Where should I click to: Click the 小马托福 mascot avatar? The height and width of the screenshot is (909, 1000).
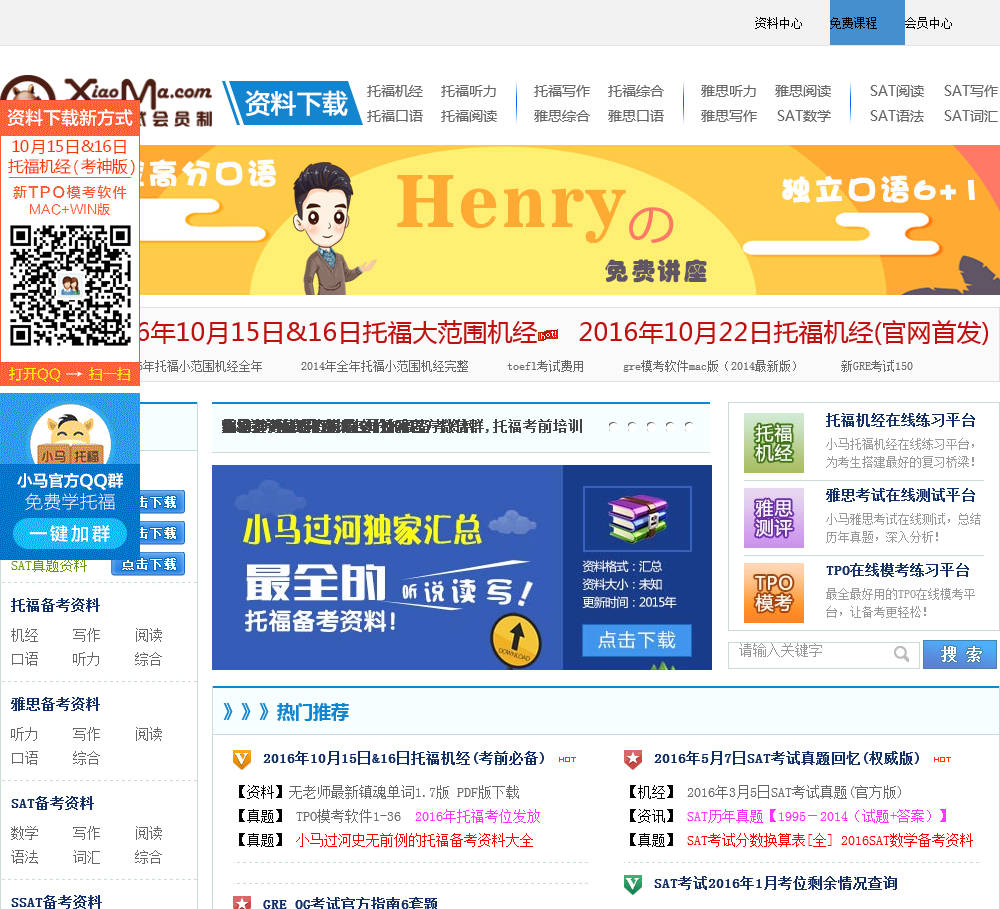[x=70, y=435]
